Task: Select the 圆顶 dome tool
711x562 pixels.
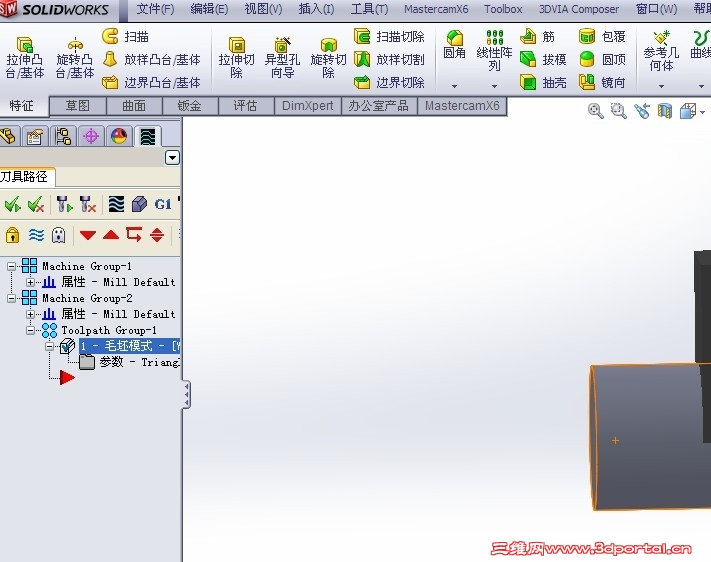Action: click(602, 59)
